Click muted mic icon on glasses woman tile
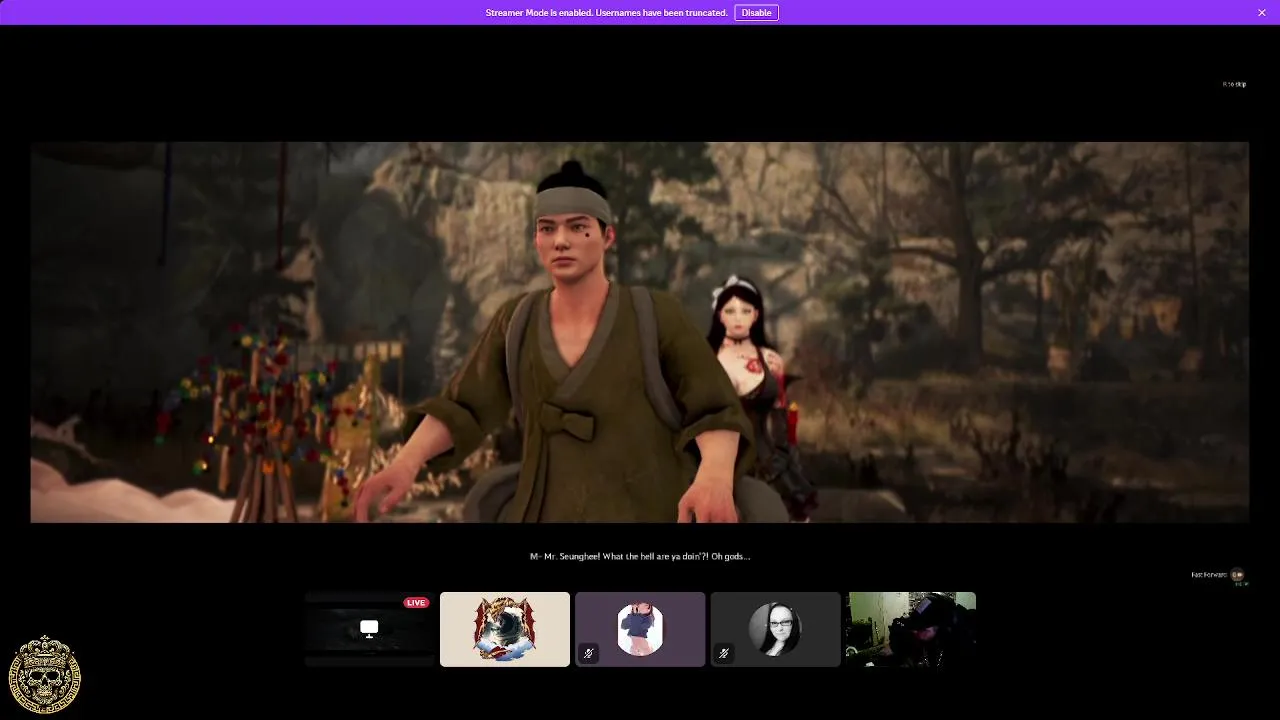 click(x=723, y=653)
